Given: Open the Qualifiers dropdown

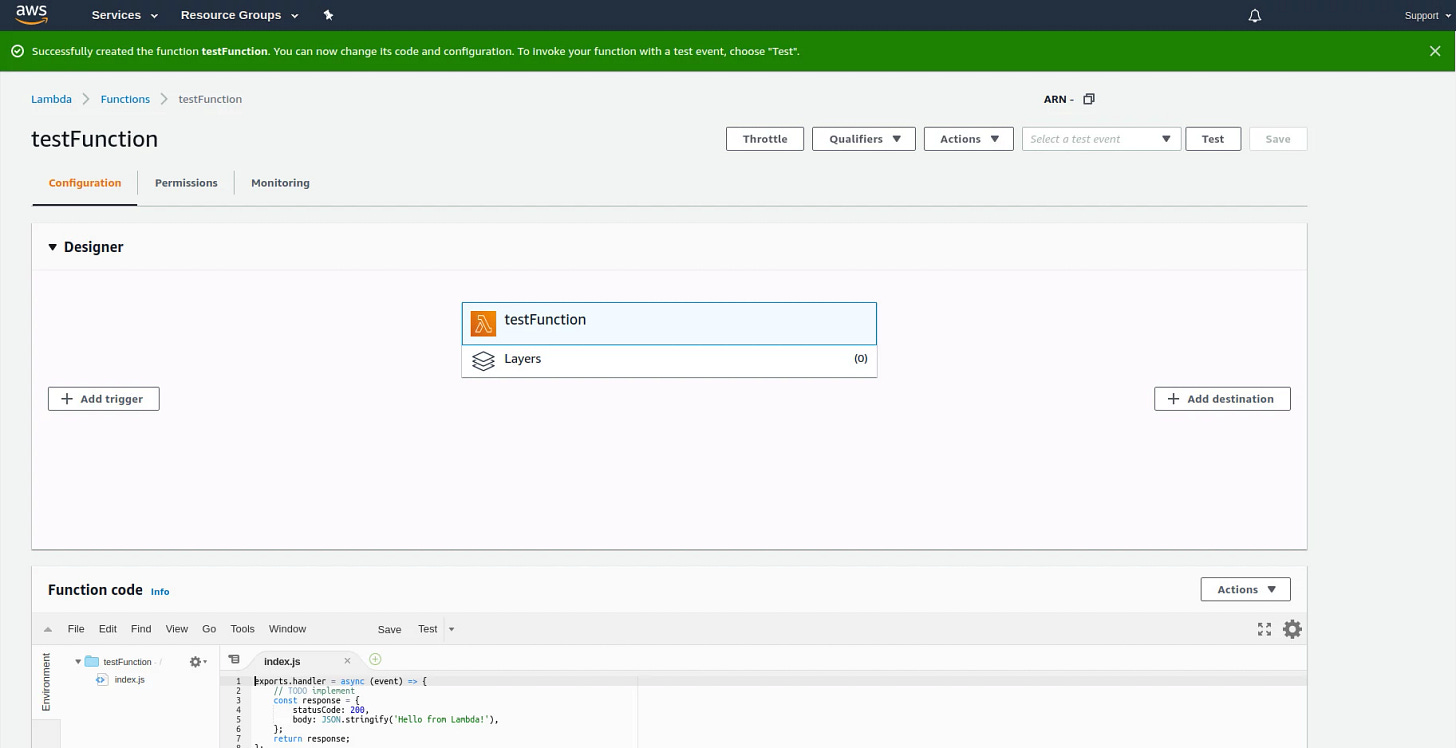Looking at the screenshot, I should (x=862, y=138).
